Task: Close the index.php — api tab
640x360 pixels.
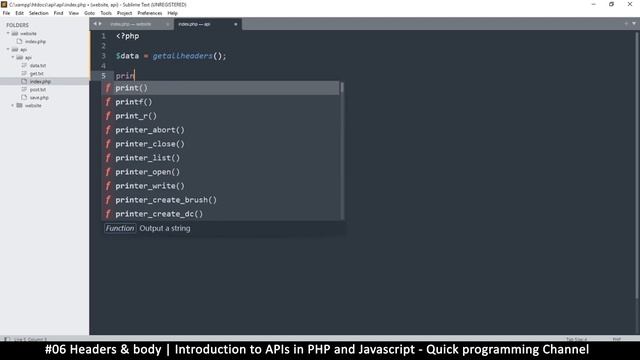Action: (236, 24)
